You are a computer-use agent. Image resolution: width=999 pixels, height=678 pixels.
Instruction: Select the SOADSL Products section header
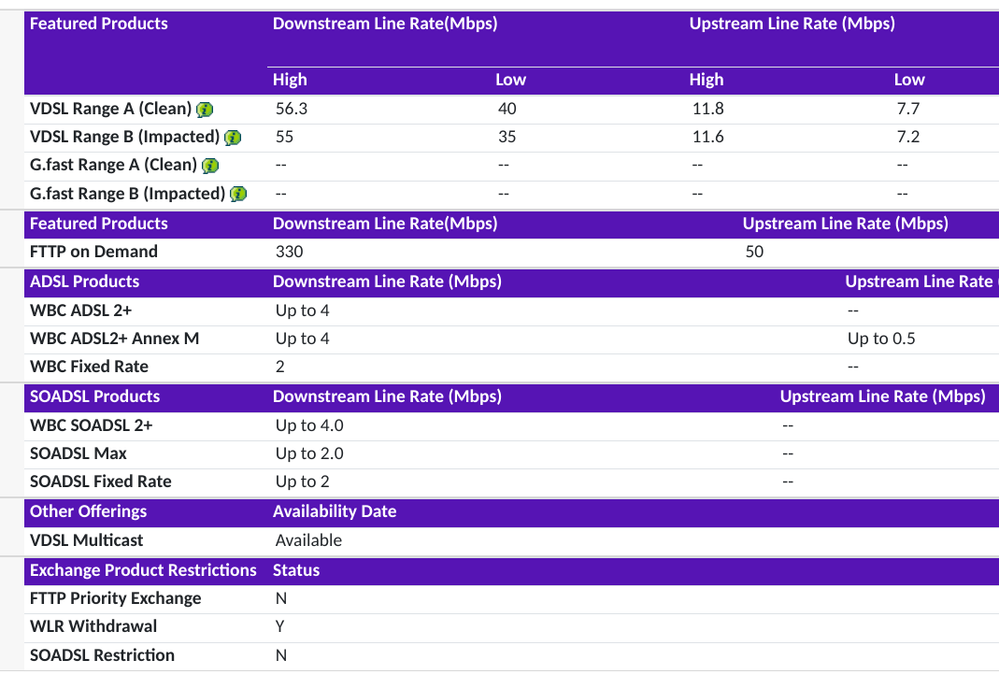(95, 397)
